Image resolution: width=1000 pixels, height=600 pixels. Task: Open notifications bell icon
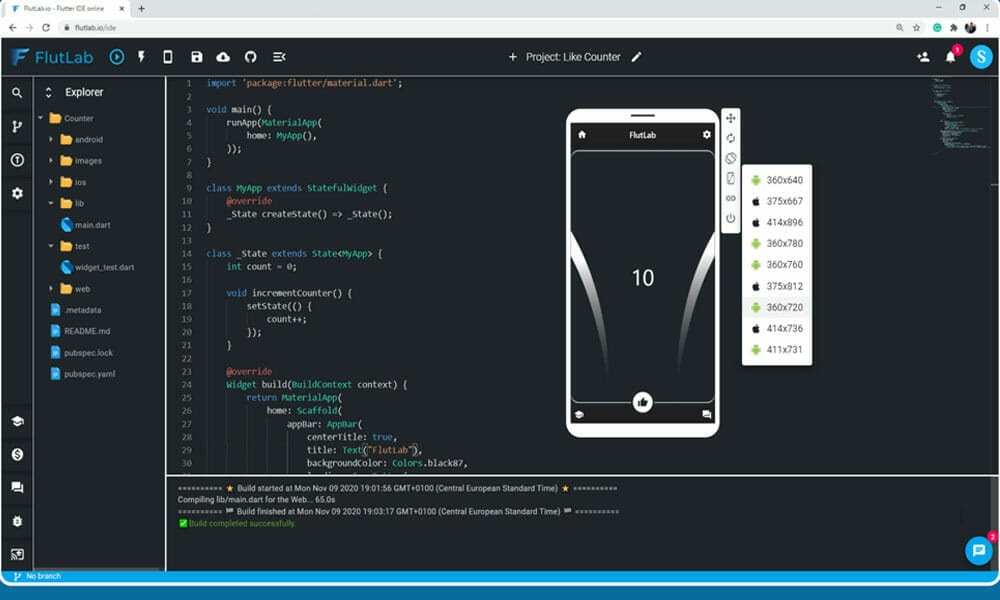tap(951, 57)
